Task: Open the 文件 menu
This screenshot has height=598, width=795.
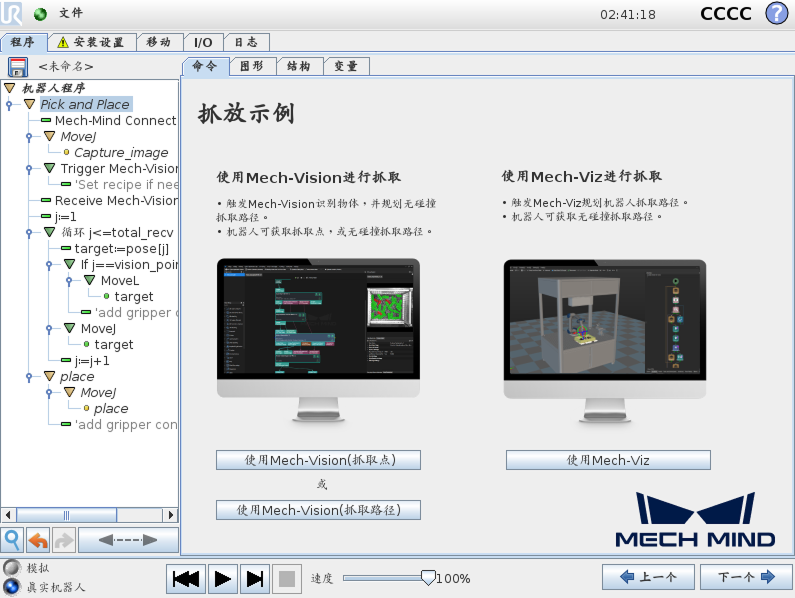Action: point(71,13)
